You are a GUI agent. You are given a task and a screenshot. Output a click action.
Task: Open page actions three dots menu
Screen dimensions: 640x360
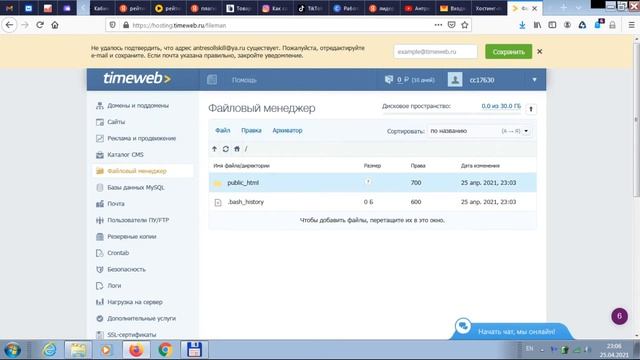pos(438,25)
